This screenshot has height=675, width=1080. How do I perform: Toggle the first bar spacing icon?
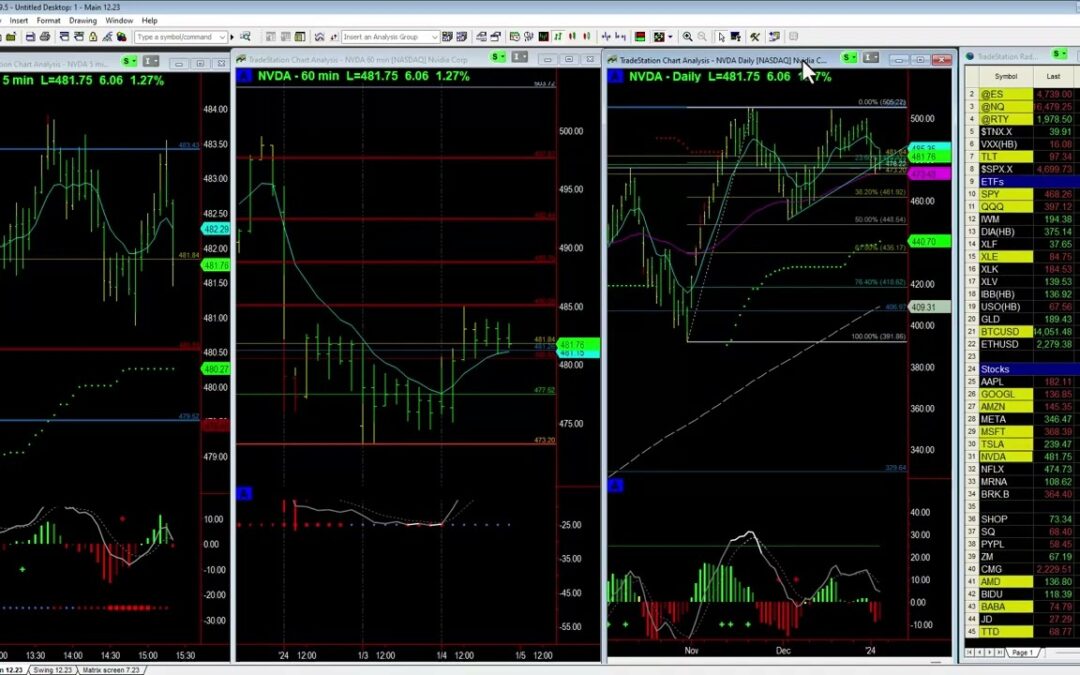coord(606,37)
